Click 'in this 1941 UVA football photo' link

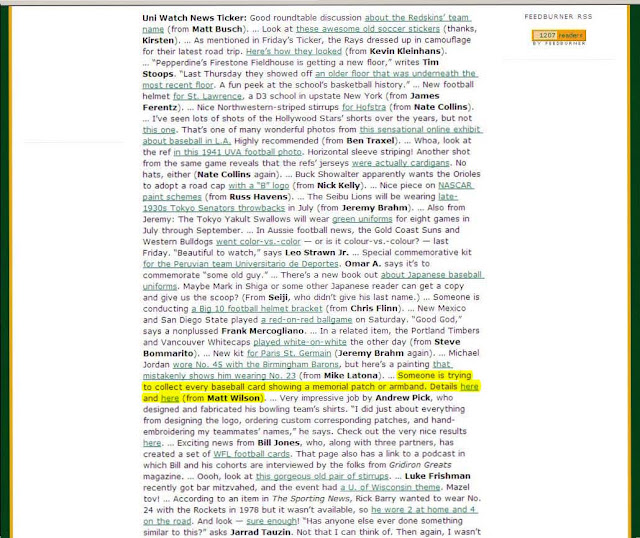(238, 152)
